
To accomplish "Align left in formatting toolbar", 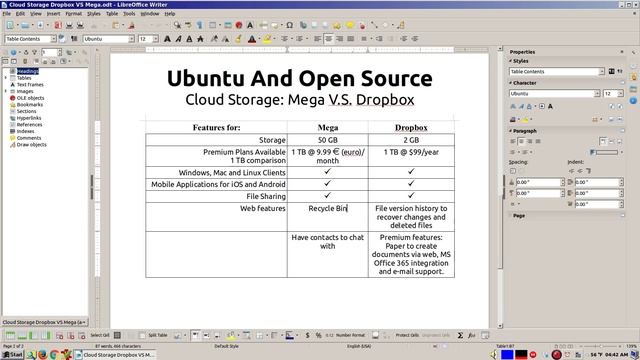I will 317,39.
